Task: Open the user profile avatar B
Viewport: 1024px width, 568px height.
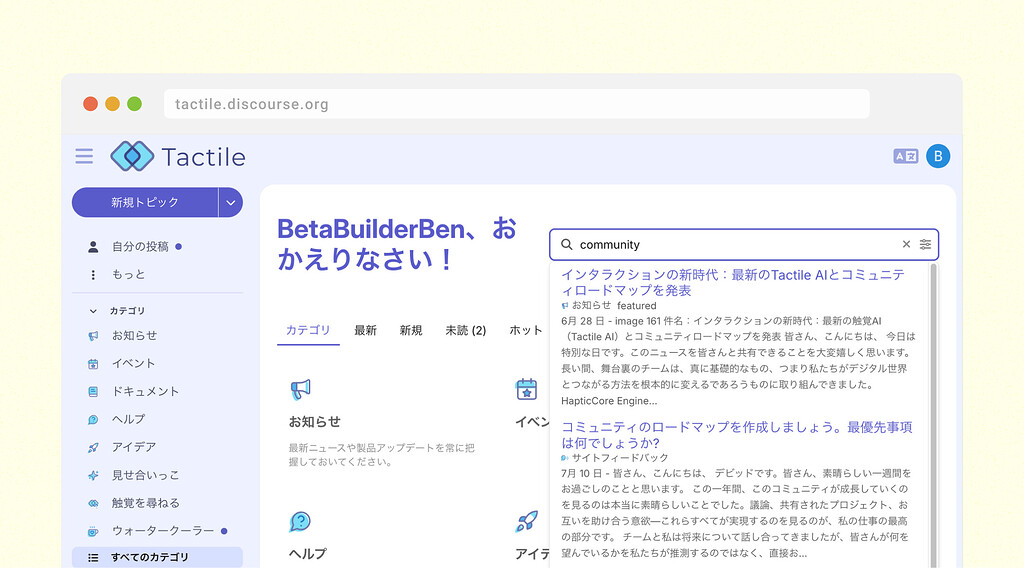Action: pos(937,156)
